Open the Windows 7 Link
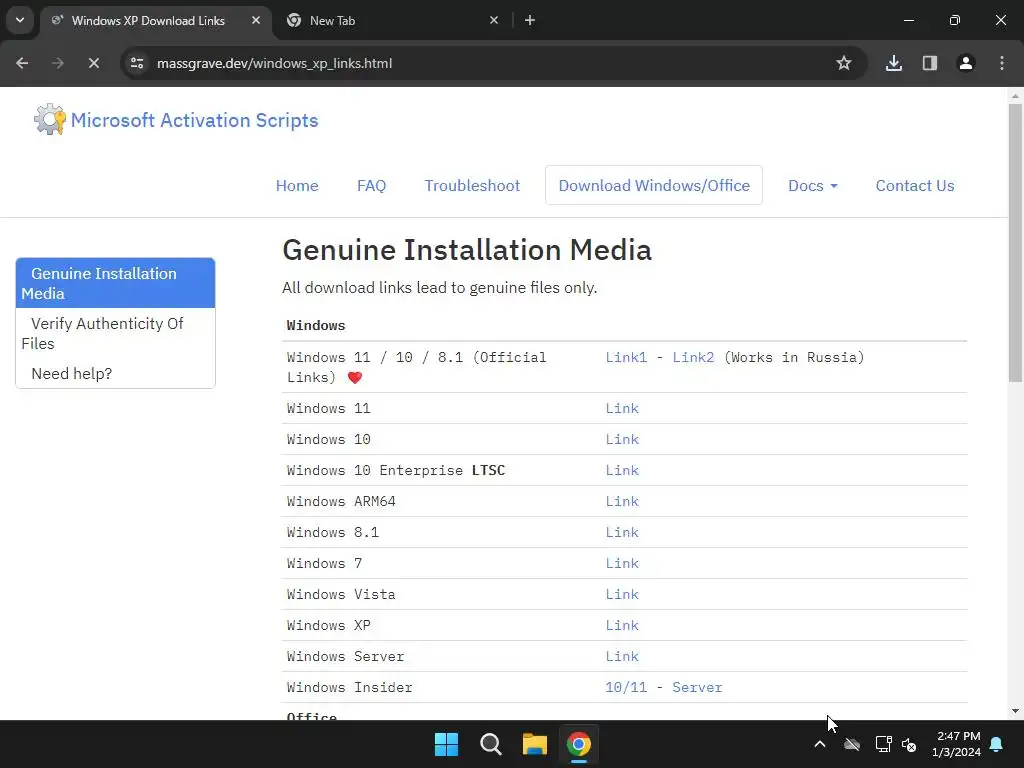The height and width of the screenshot is (768, 1024). pyautogui.click(x=622, y=564)
